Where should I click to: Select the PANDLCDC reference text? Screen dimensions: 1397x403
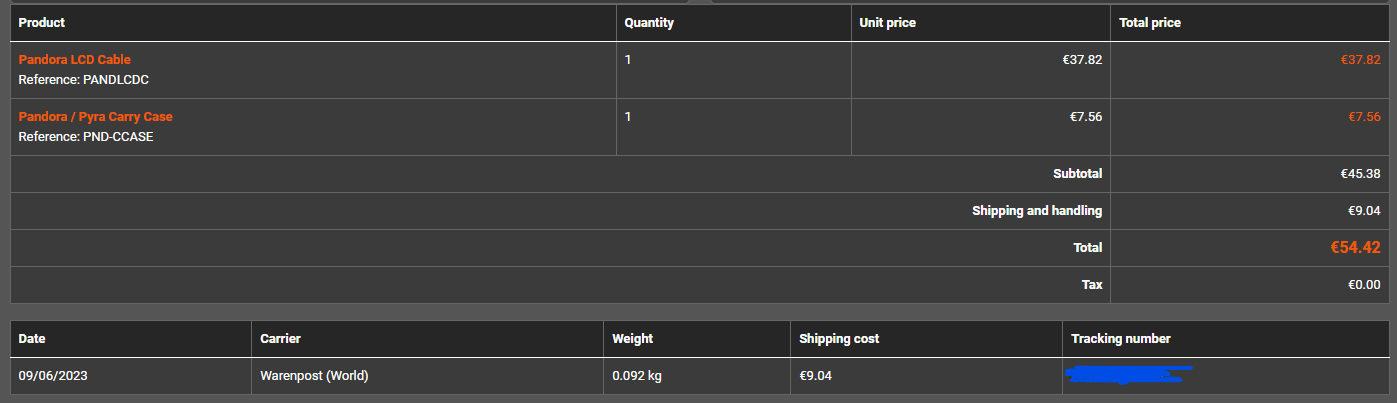(x=116, y=80)
